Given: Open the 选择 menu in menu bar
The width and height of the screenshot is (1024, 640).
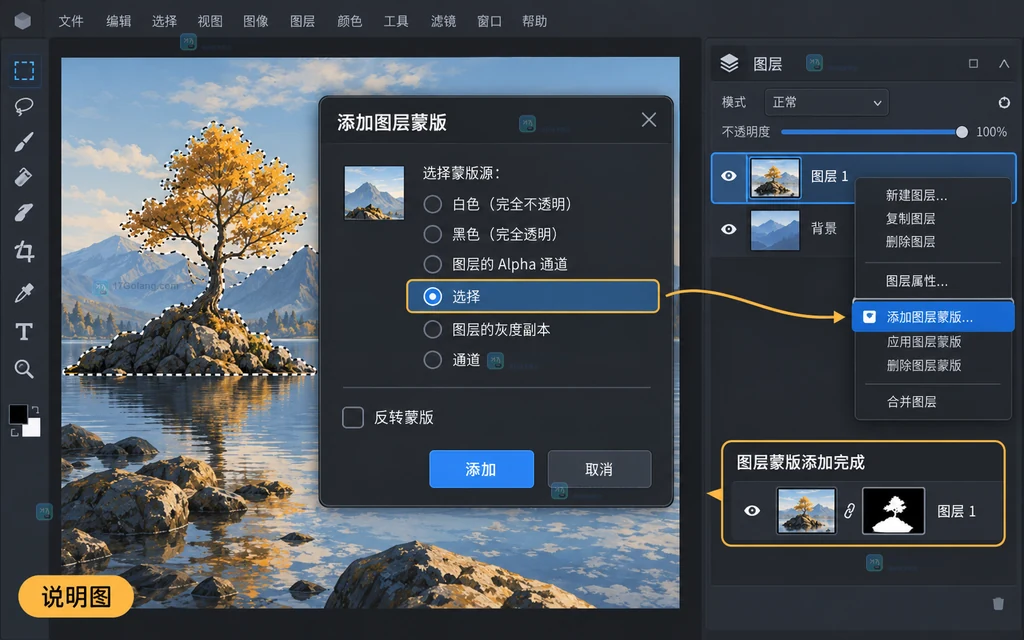Looking at the screenshot, I should (x=164, y=21).
